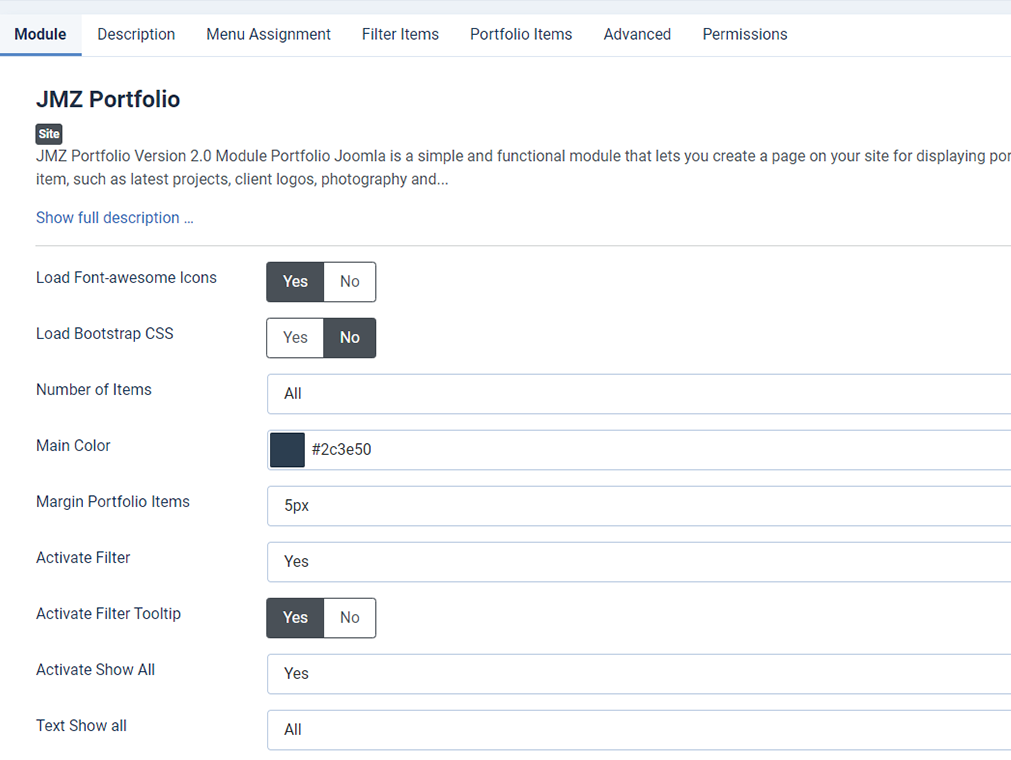Open the Description tab
The width and height of the screenshot is (1011, 760).
click(136, 34)
